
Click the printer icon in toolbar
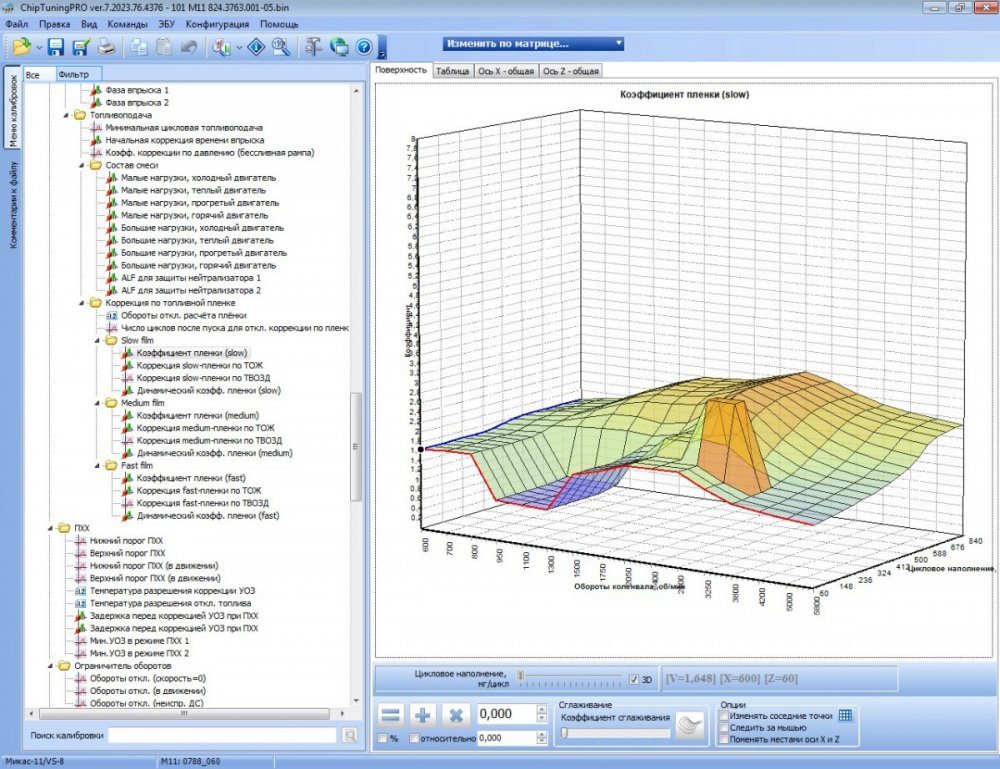106,46
